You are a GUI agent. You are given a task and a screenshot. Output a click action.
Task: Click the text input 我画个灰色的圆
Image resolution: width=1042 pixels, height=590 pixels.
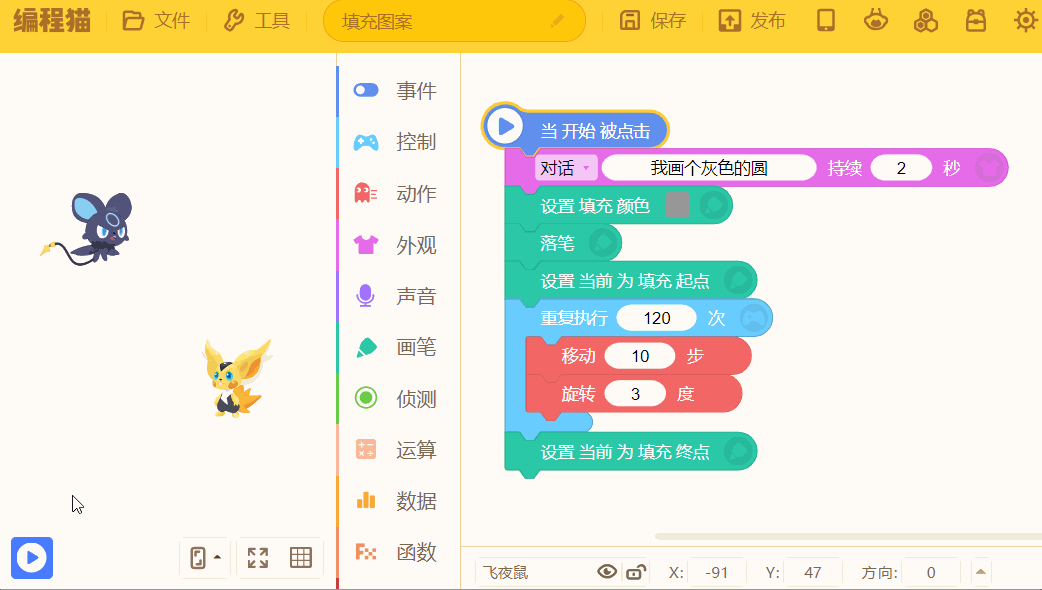click(x=709, y=168)
